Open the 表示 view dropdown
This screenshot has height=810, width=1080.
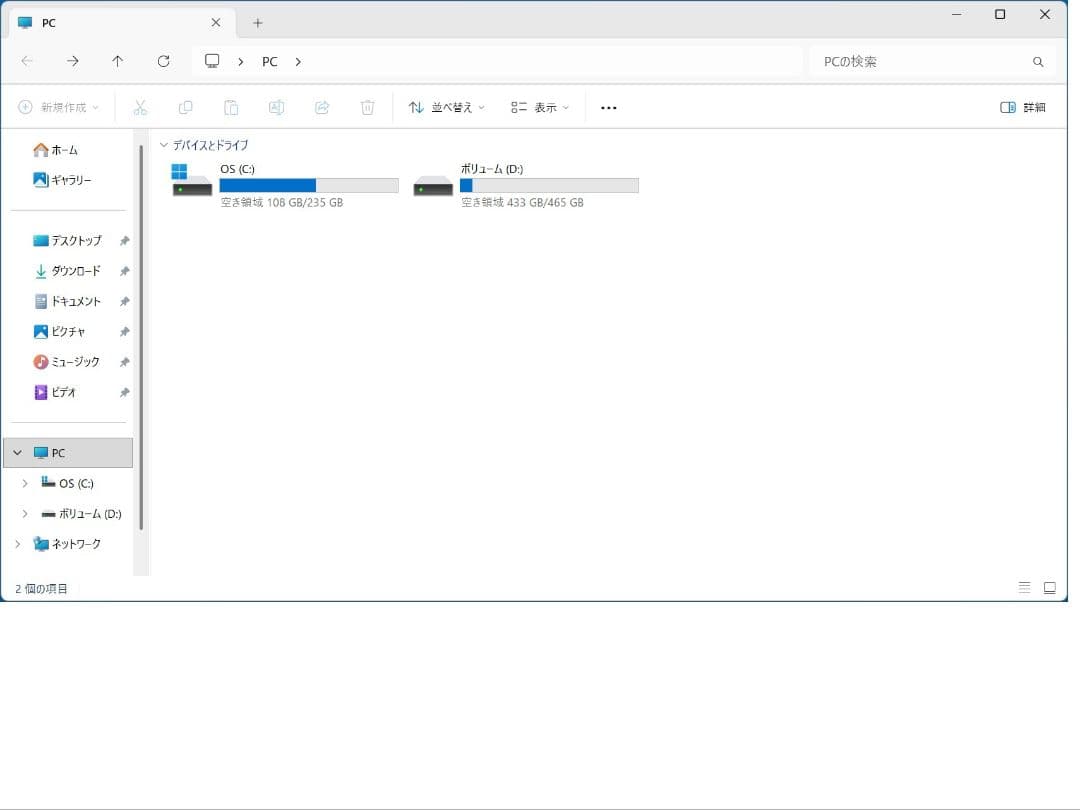click(x=538, y=107)
